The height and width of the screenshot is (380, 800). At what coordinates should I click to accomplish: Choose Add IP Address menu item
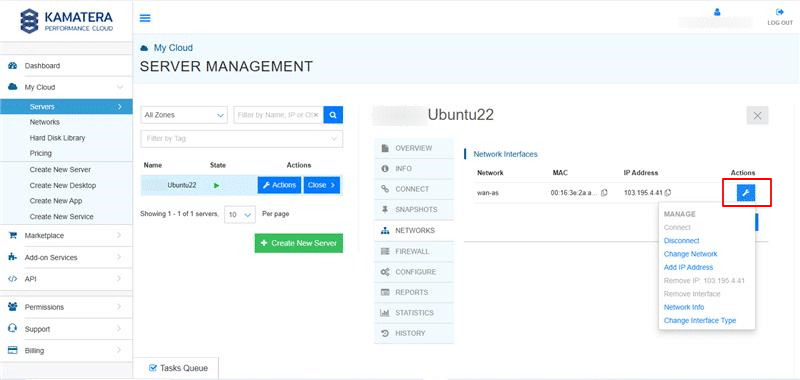pyautogui.click(x=688, y=267)
